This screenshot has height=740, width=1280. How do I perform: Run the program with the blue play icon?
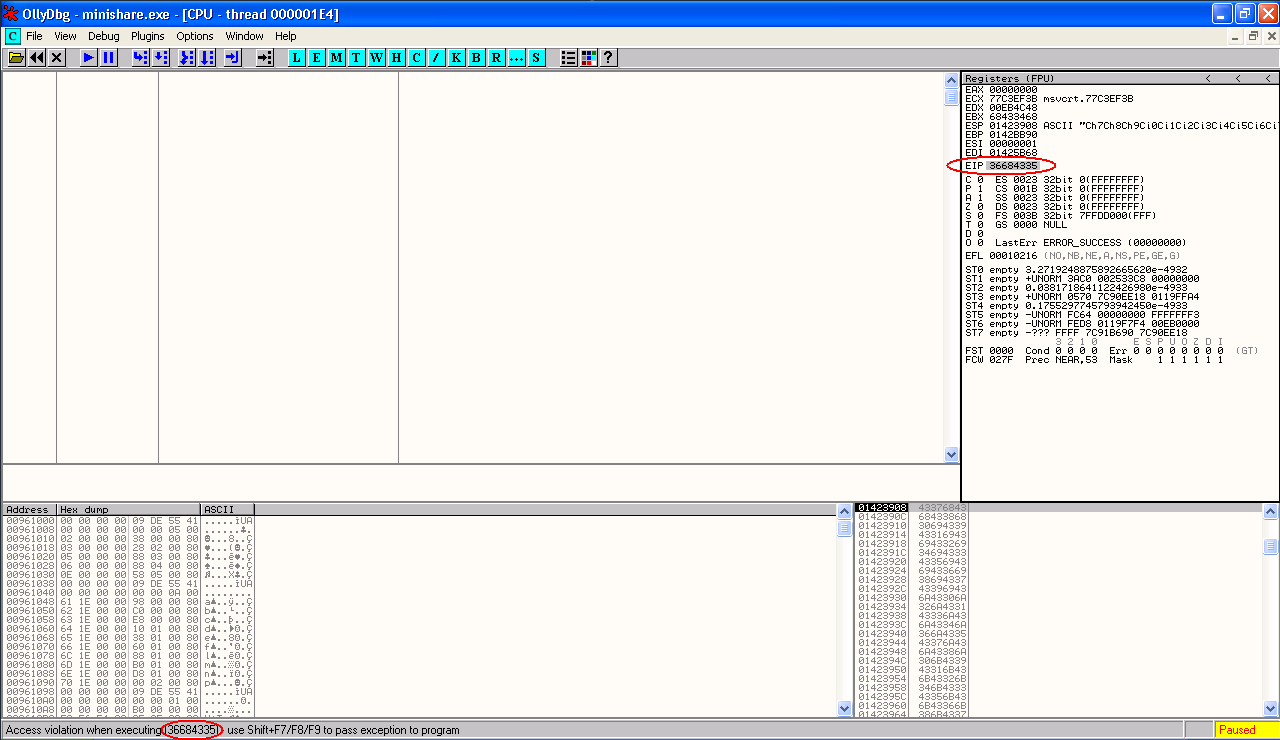(89, 58)
